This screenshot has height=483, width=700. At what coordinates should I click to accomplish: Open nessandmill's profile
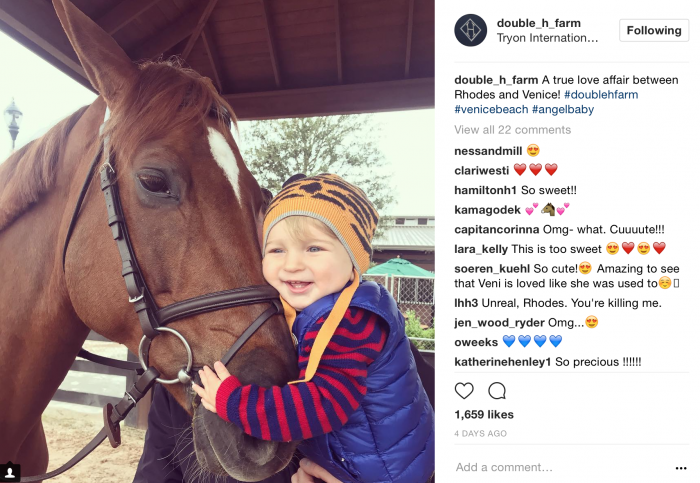click(488, 151)
